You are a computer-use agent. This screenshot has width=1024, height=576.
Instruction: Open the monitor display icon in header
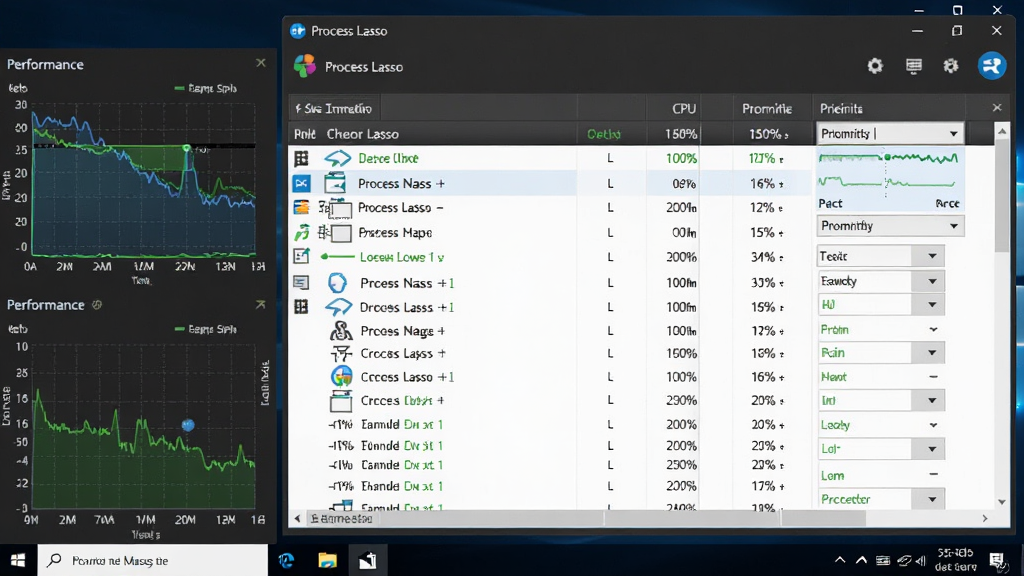[914, 66]
